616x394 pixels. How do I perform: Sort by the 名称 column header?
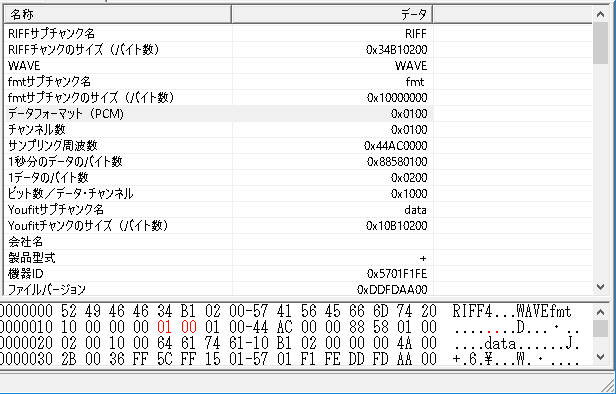[x=117, y=15]
